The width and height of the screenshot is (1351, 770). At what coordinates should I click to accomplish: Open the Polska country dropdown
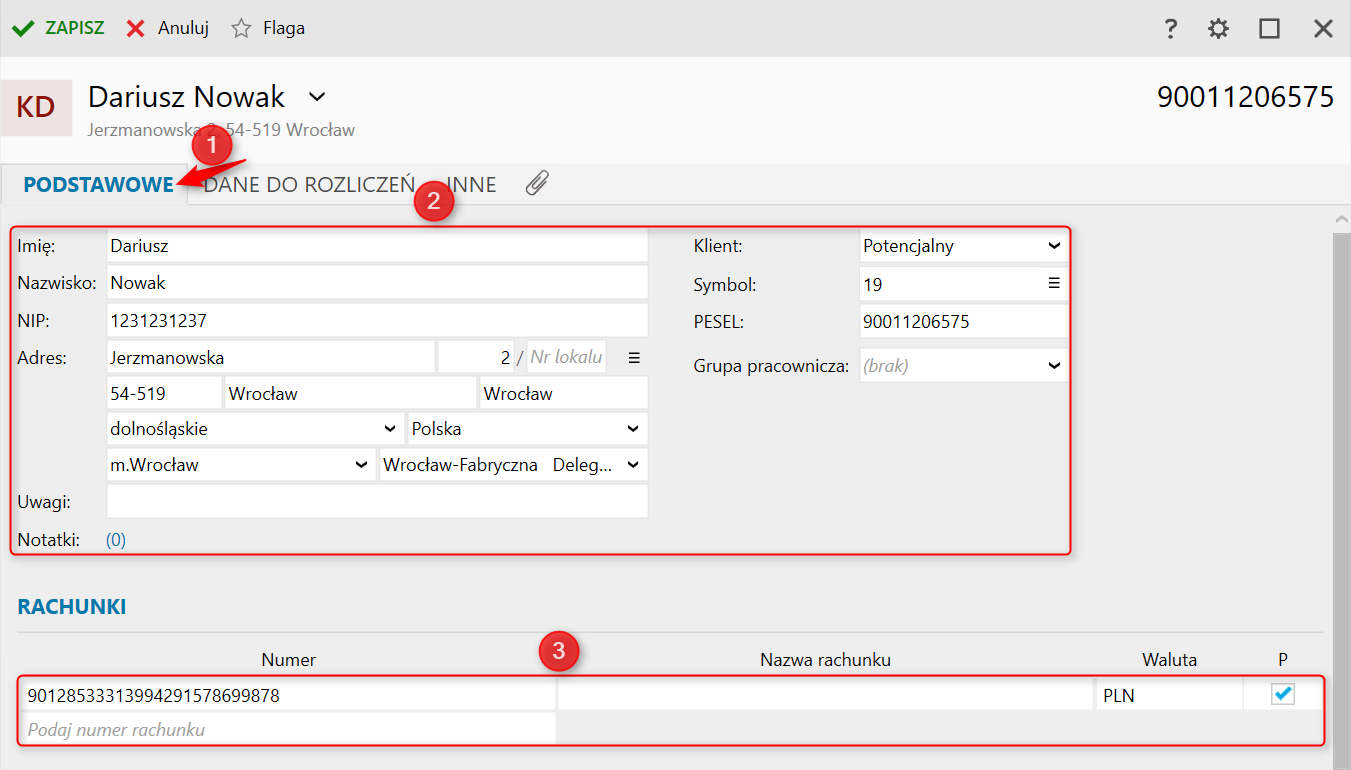point(528,429)
